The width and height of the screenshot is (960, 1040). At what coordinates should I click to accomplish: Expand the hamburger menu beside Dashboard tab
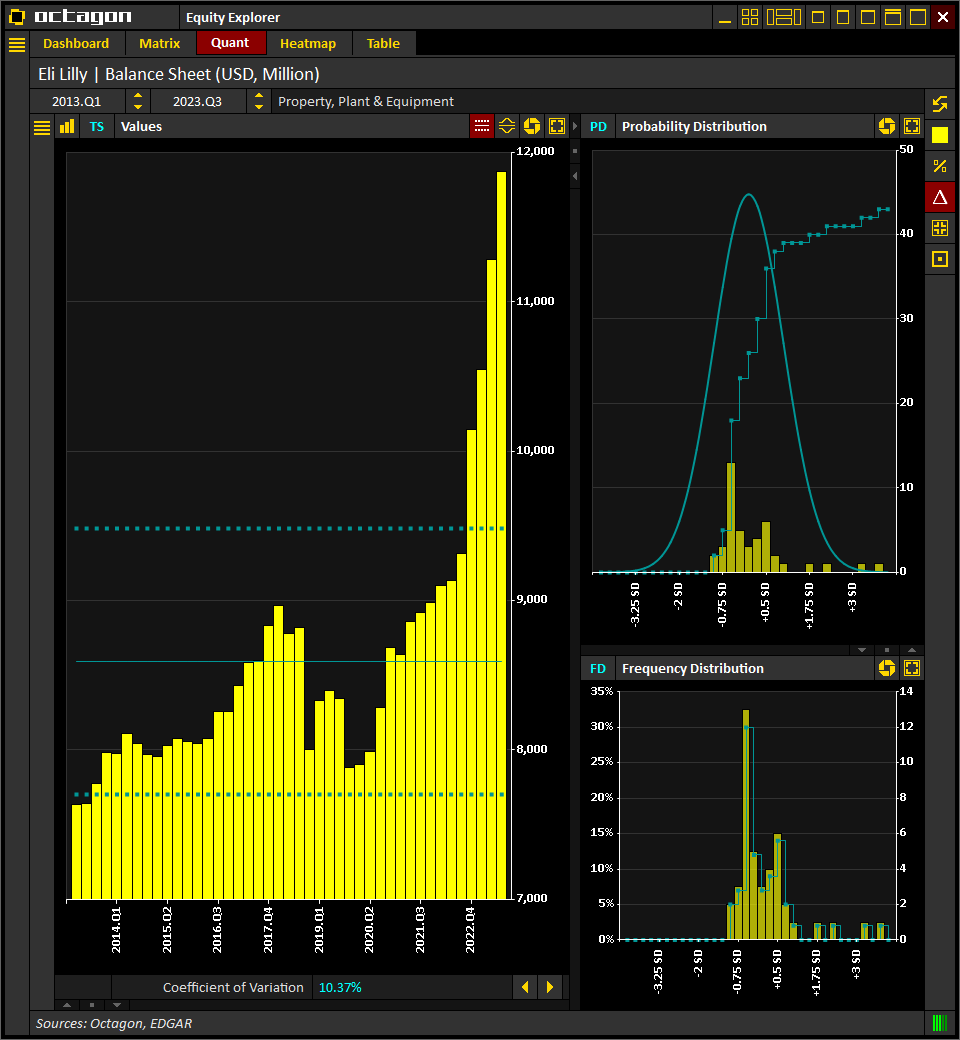tap(17, 44)
